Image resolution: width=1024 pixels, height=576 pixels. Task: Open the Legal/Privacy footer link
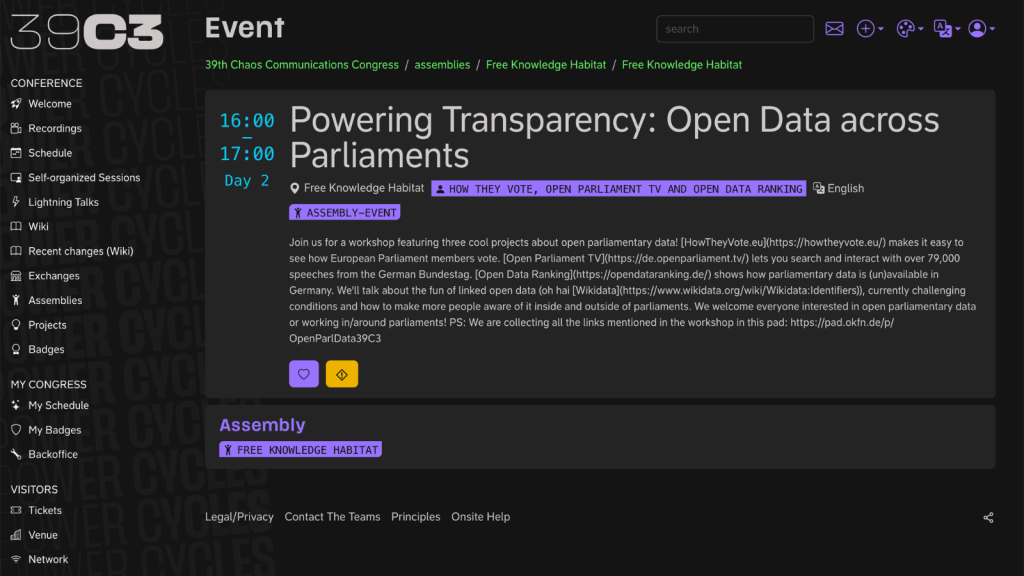pyautogui.click(x=239, y=517)
